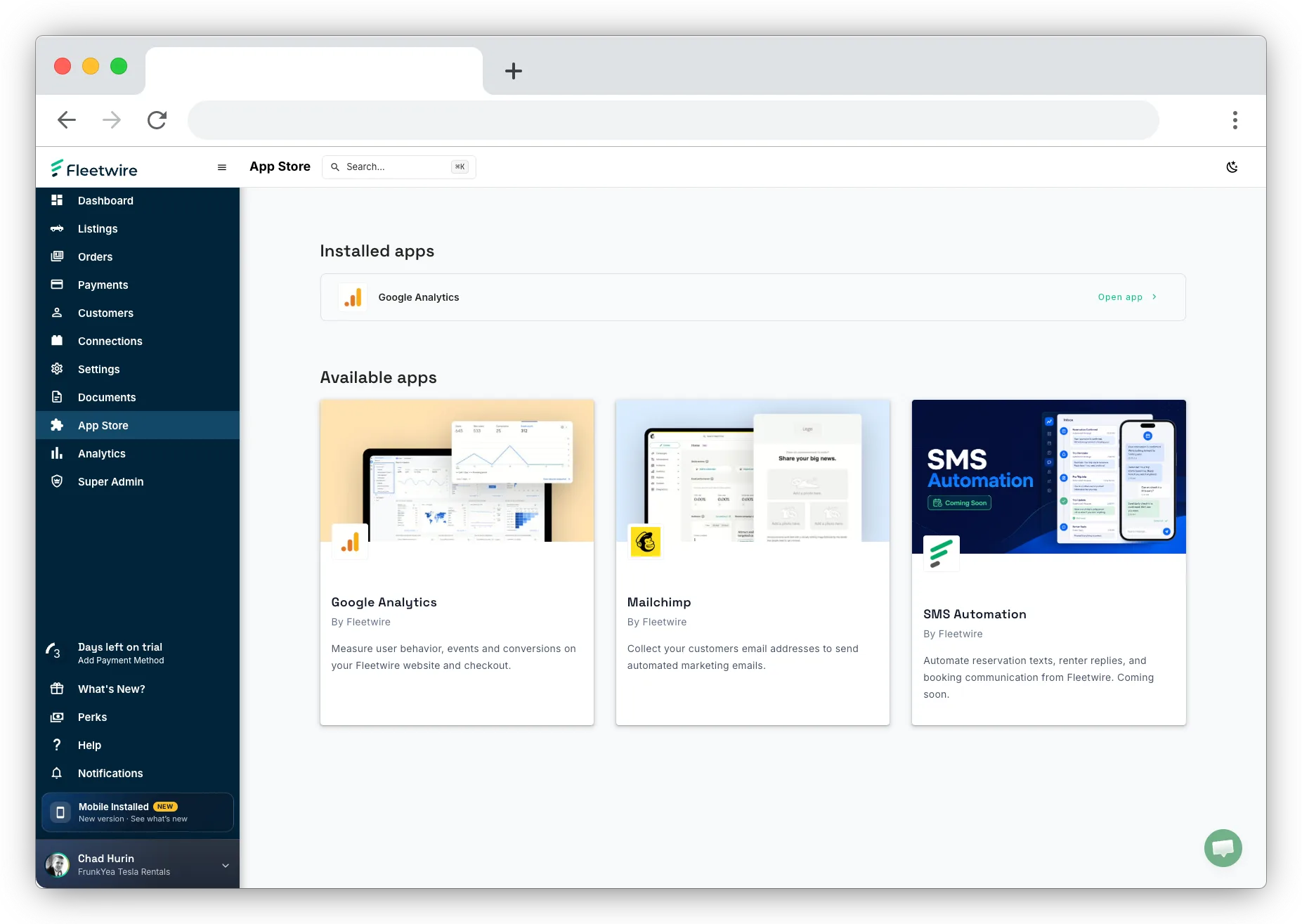Viewport: 1302px width, 924px height.
Task: Click the search keyboard shortcut badge
Action: (460, 167)
